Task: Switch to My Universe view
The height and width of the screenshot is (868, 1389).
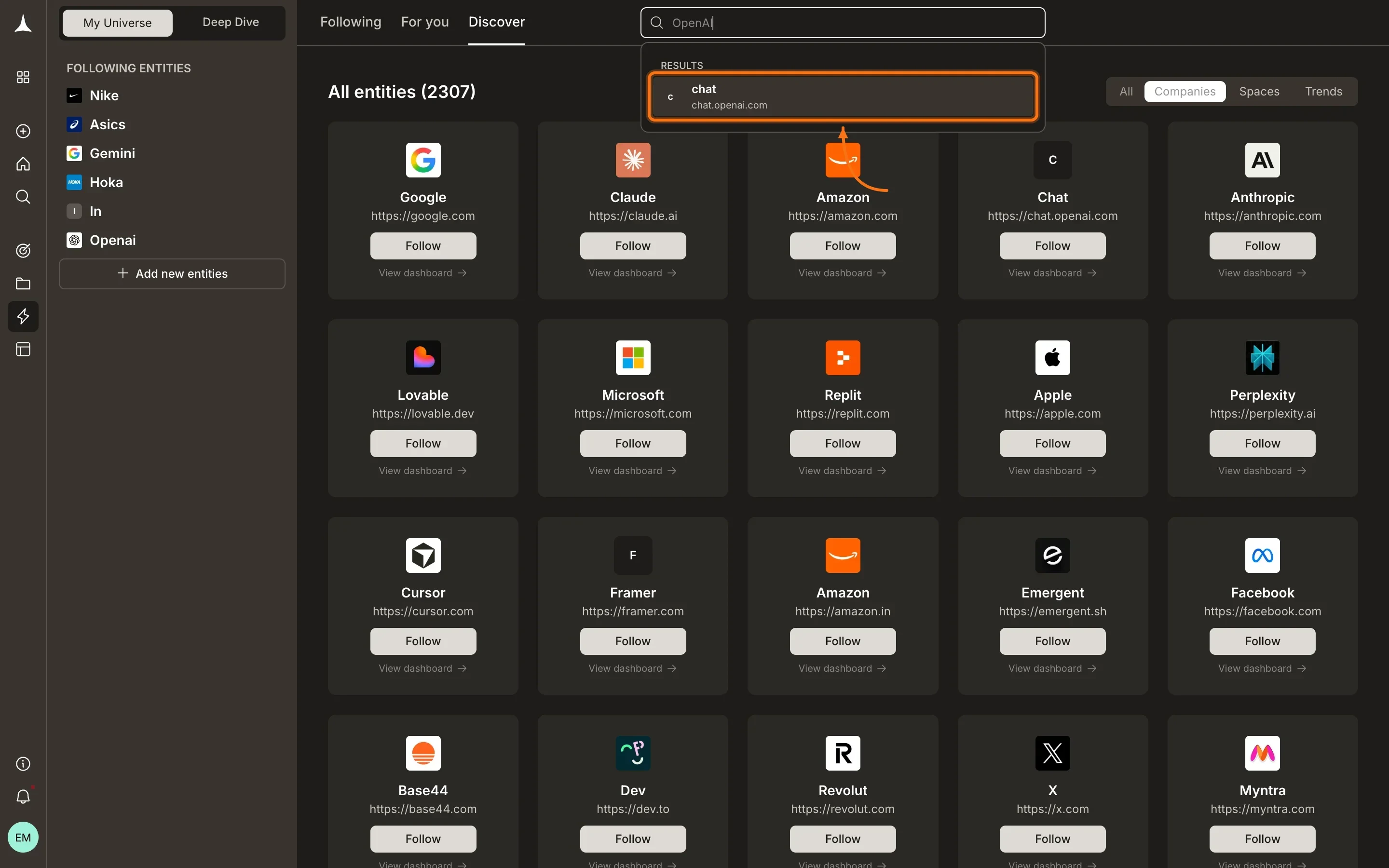Action: coord(117,23)
